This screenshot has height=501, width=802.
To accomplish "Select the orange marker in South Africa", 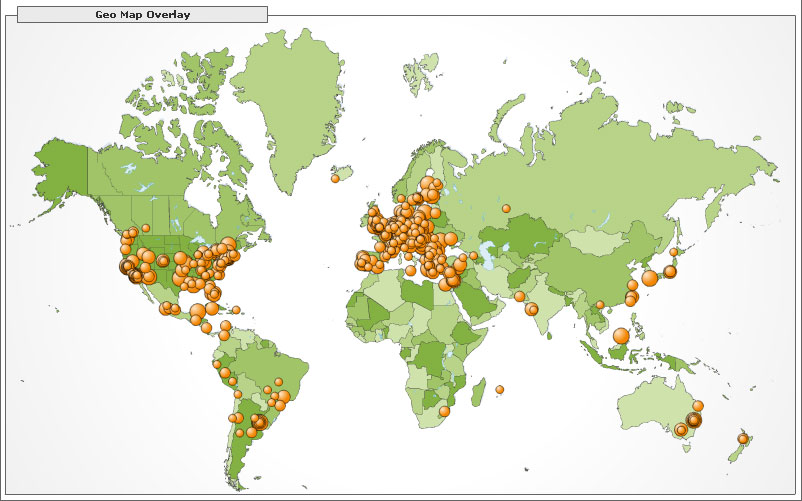I will [x=444, y=411].
